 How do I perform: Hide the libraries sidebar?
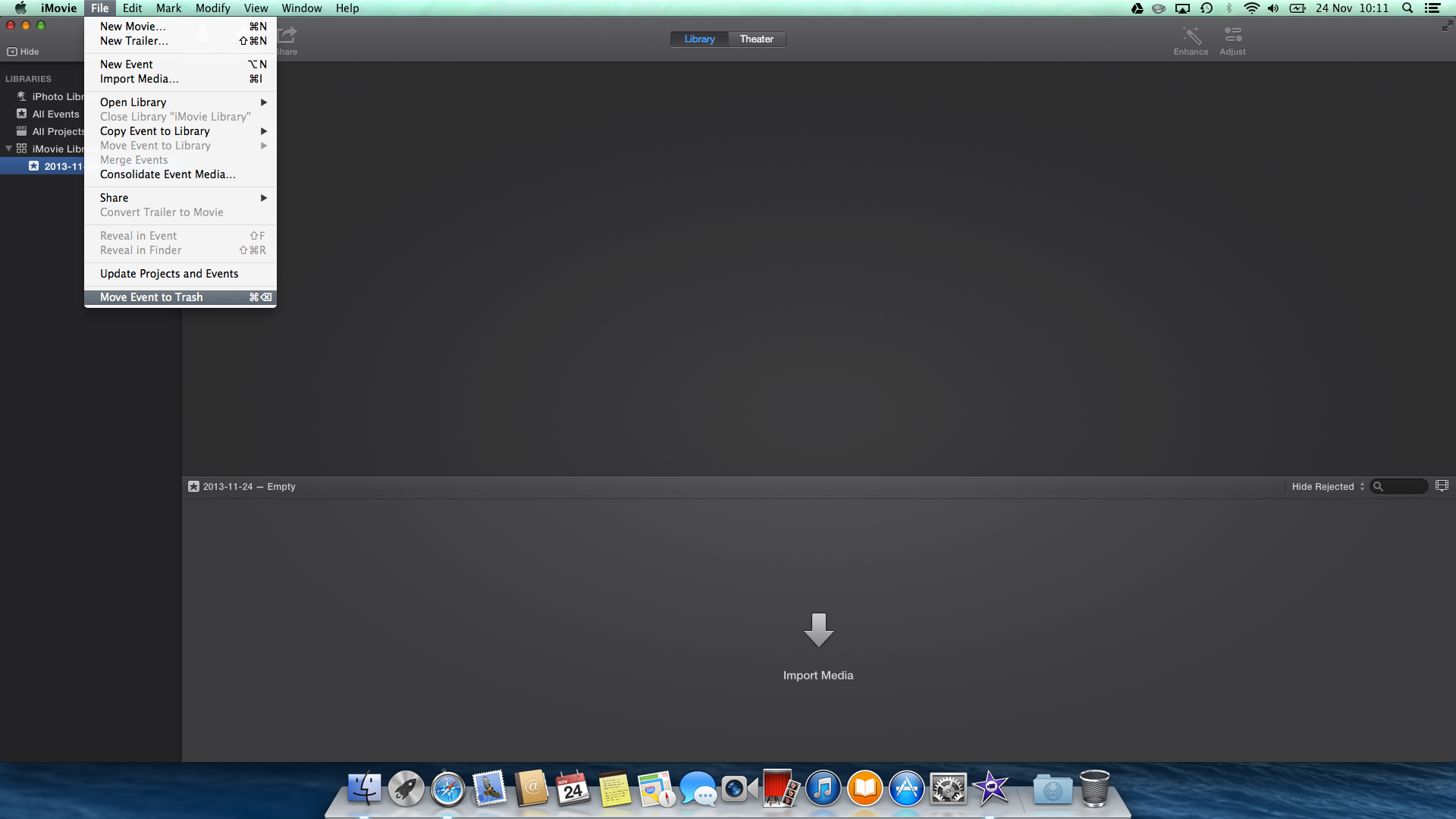tap(23, 52)
